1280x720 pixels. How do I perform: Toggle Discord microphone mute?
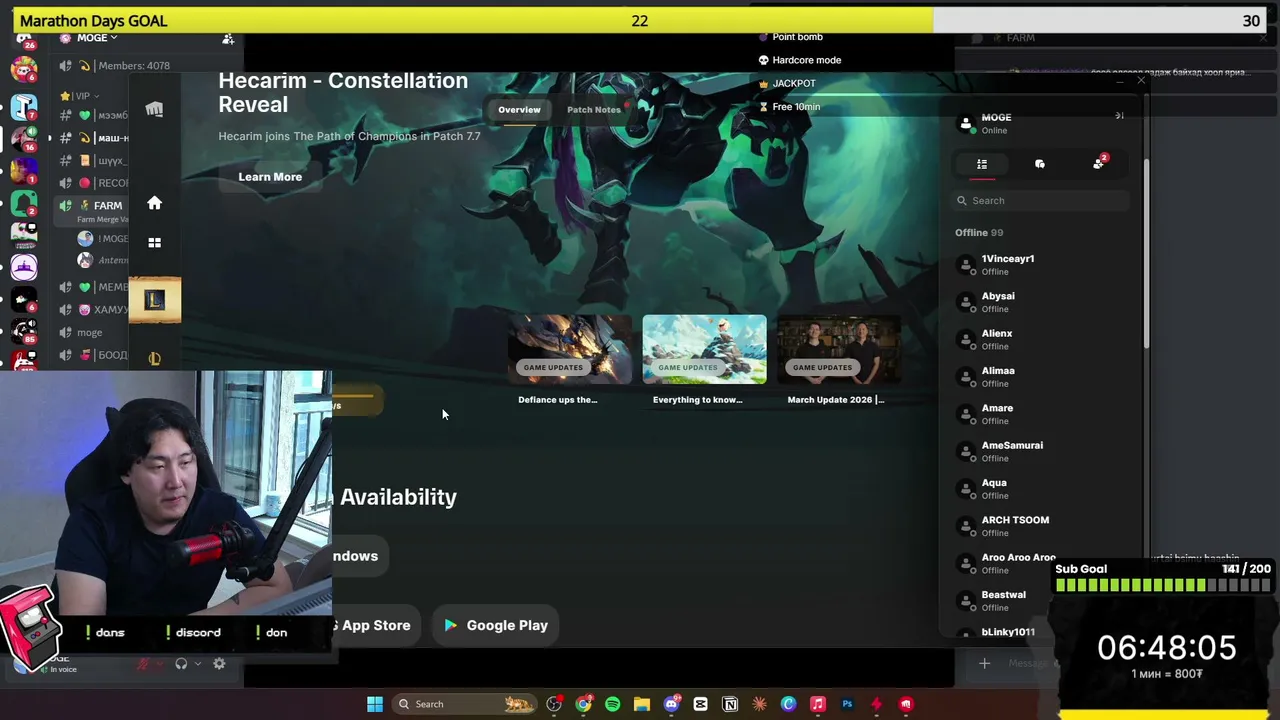coord(143,664)
